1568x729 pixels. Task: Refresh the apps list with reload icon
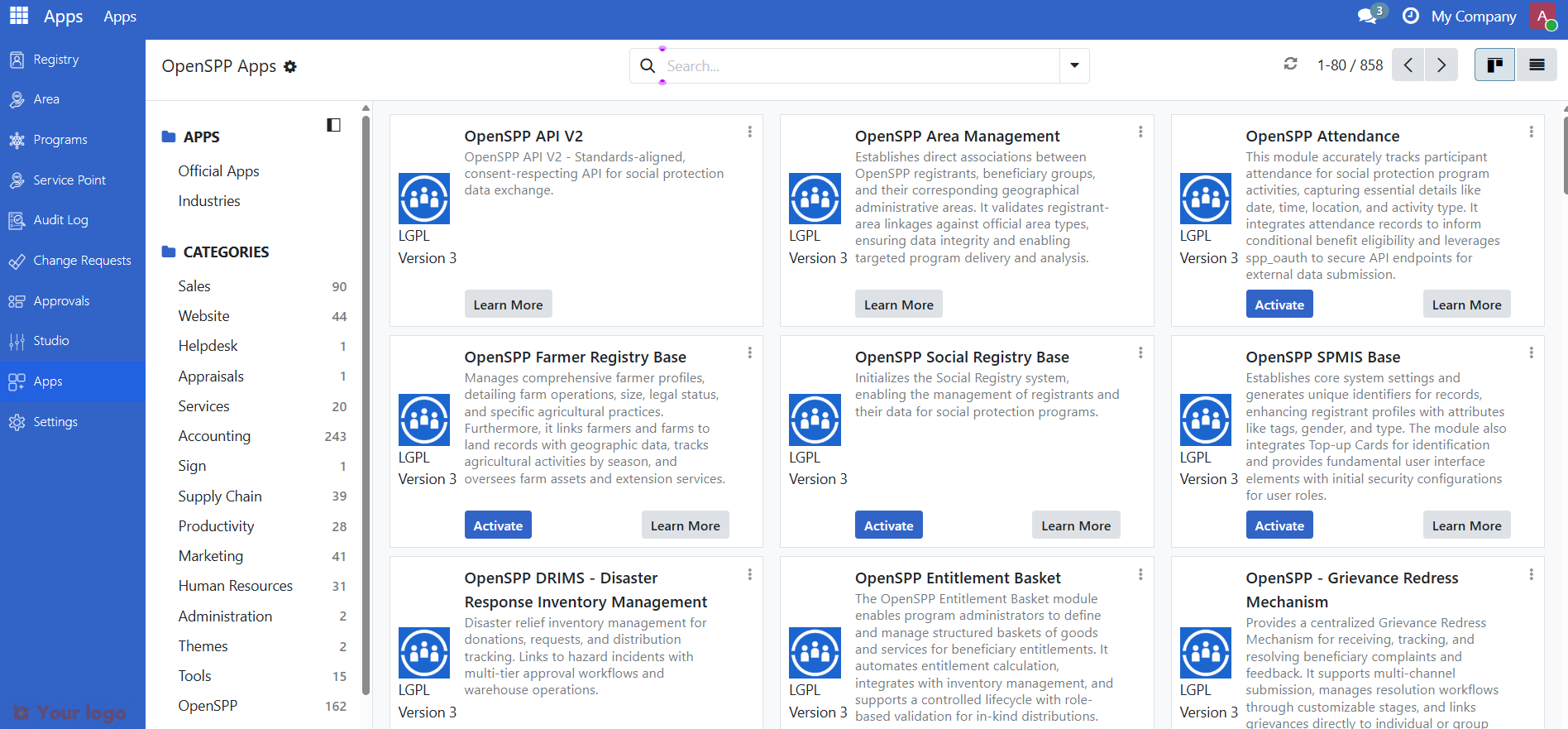1290,64
